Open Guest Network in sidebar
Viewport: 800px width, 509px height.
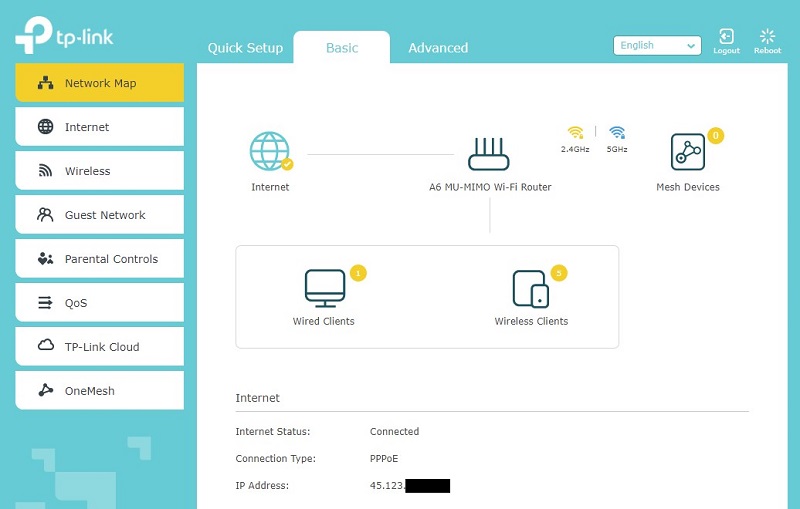[x=99, y=215]
